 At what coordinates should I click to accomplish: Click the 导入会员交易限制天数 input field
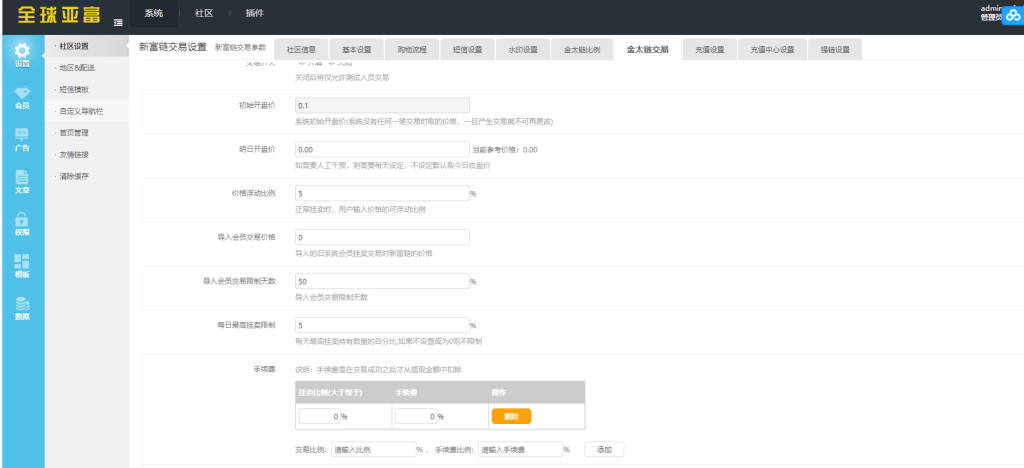click(x=382, y=281)
